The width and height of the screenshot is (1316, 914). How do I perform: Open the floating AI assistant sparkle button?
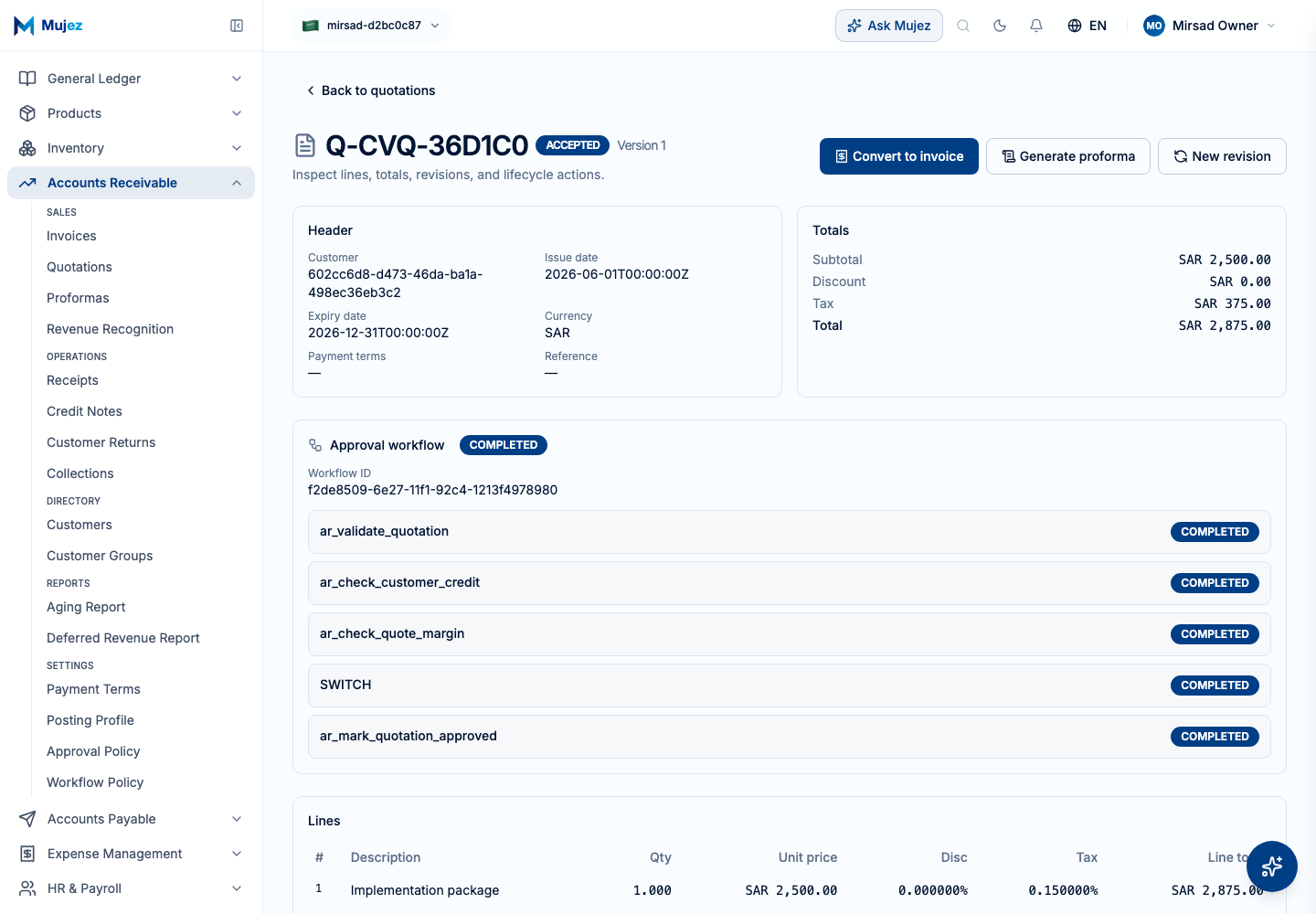[x=1272, y=866]
